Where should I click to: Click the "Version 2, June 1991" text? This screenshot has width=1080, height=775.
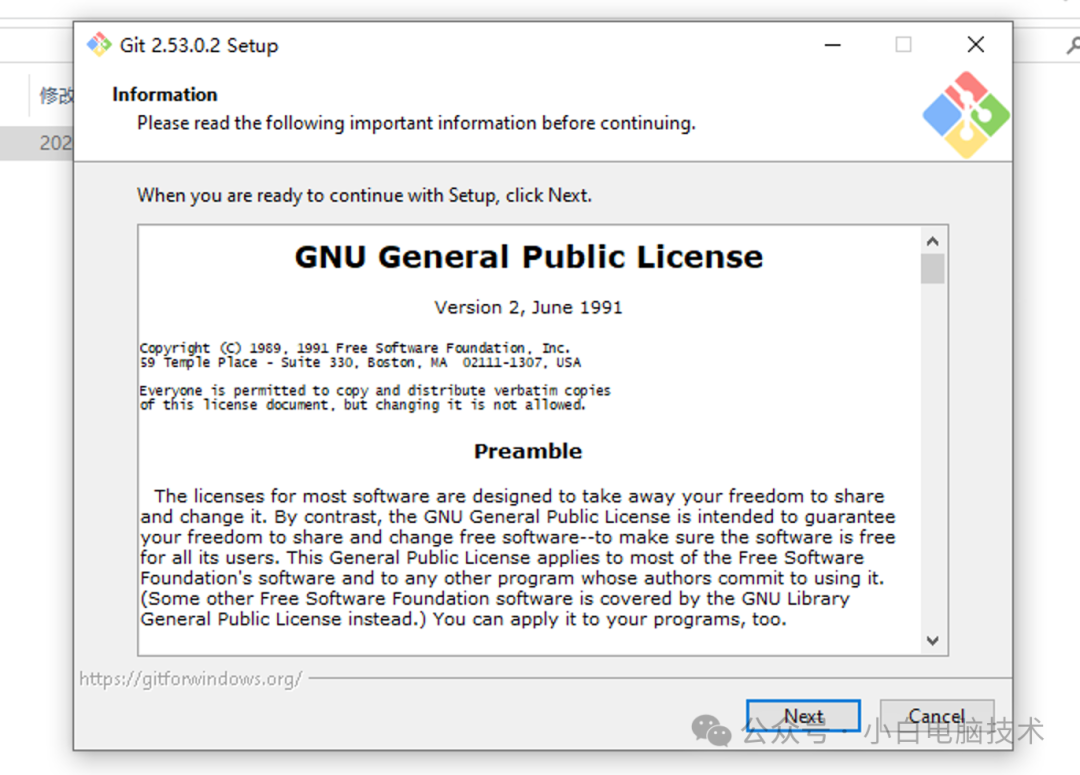528,307
